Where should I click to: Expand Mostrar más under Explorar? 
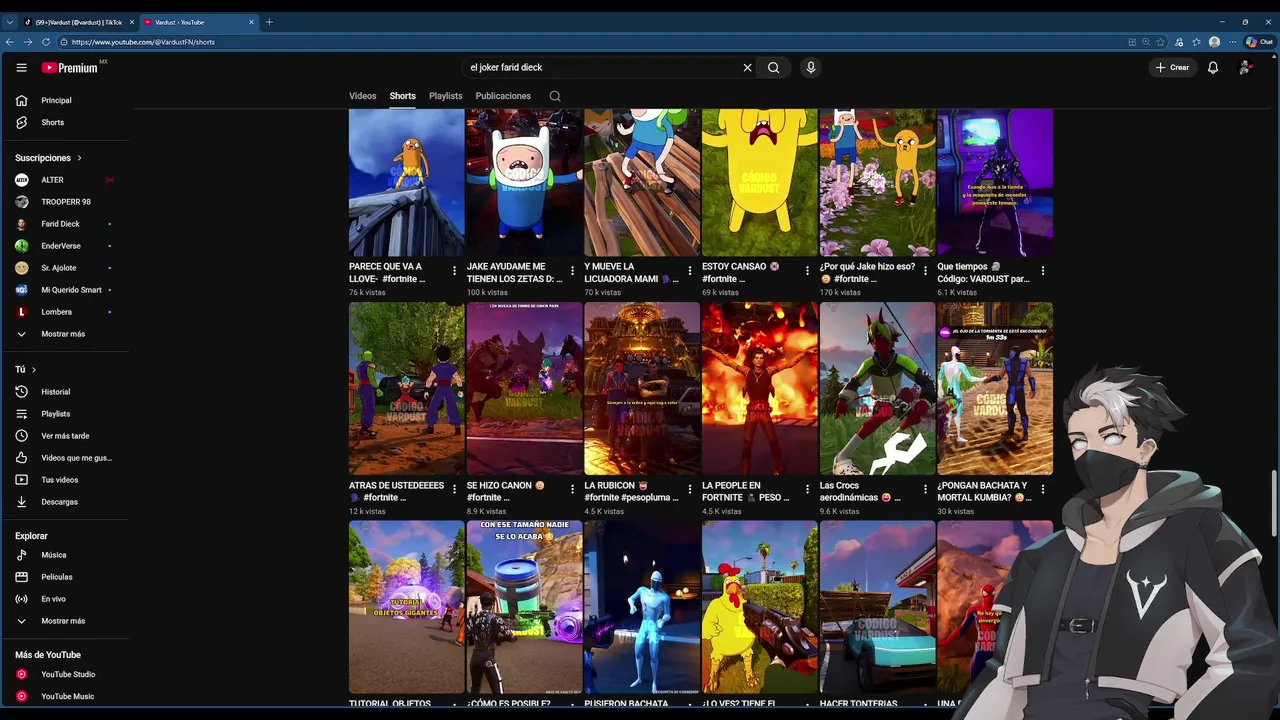[65, 621]
